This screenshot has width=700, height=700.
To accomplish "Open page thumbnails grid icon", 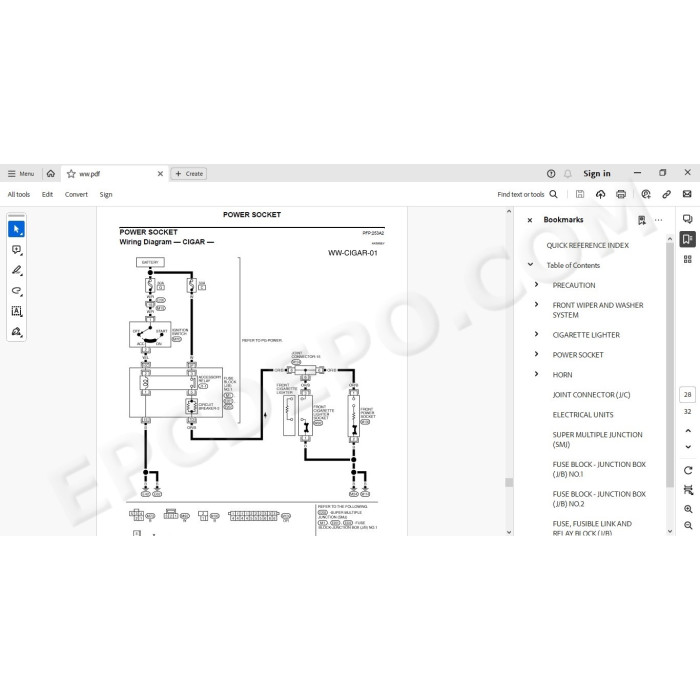I will click(x=688, y=259).
